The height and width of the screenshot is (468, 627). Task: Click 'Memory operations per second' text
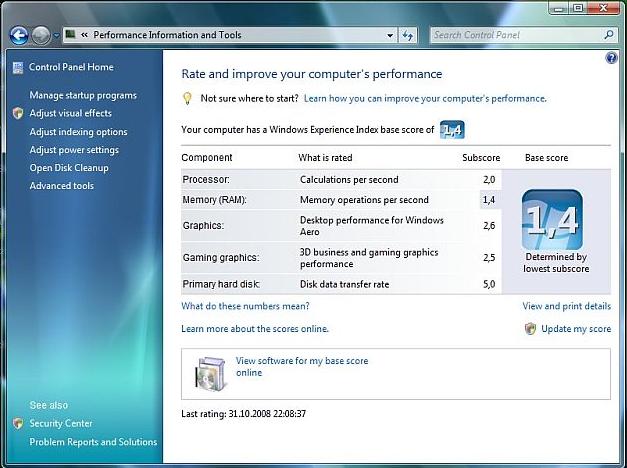point(364,200)
